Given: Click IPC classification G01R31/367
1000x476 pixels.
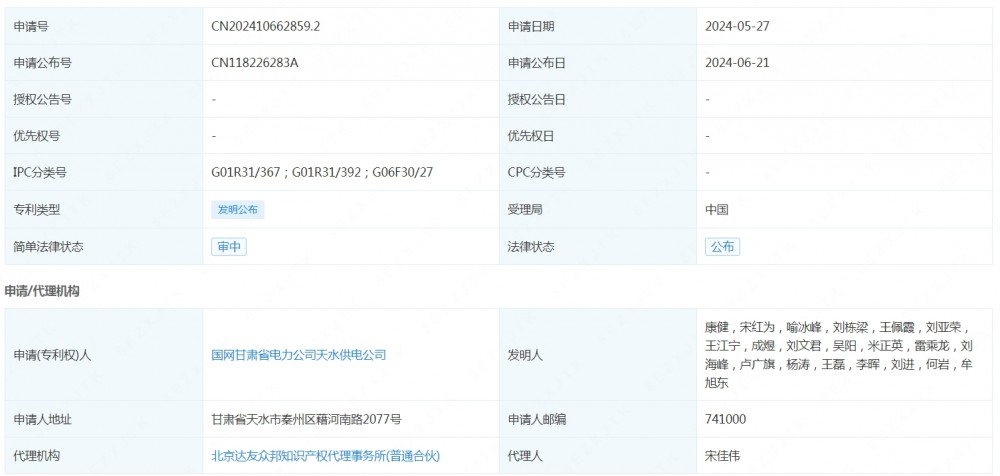Looking at the screenshot, I should [247, 173].
